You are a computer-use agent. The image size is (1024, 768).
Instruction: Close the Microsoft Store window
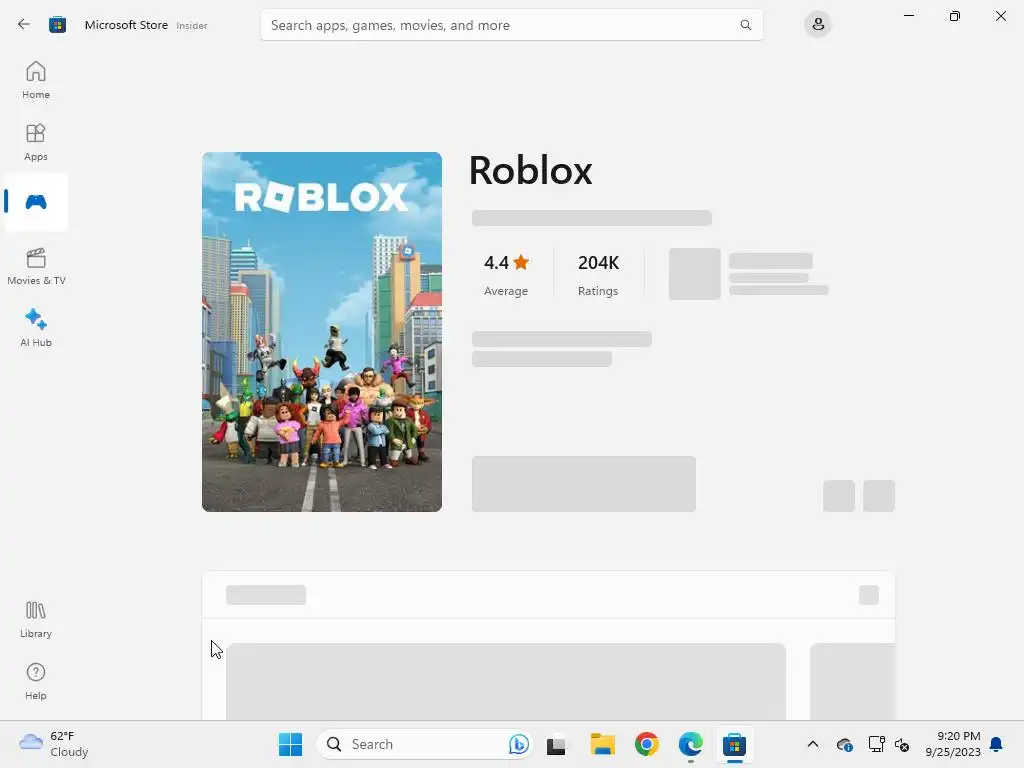point(1000,16)
